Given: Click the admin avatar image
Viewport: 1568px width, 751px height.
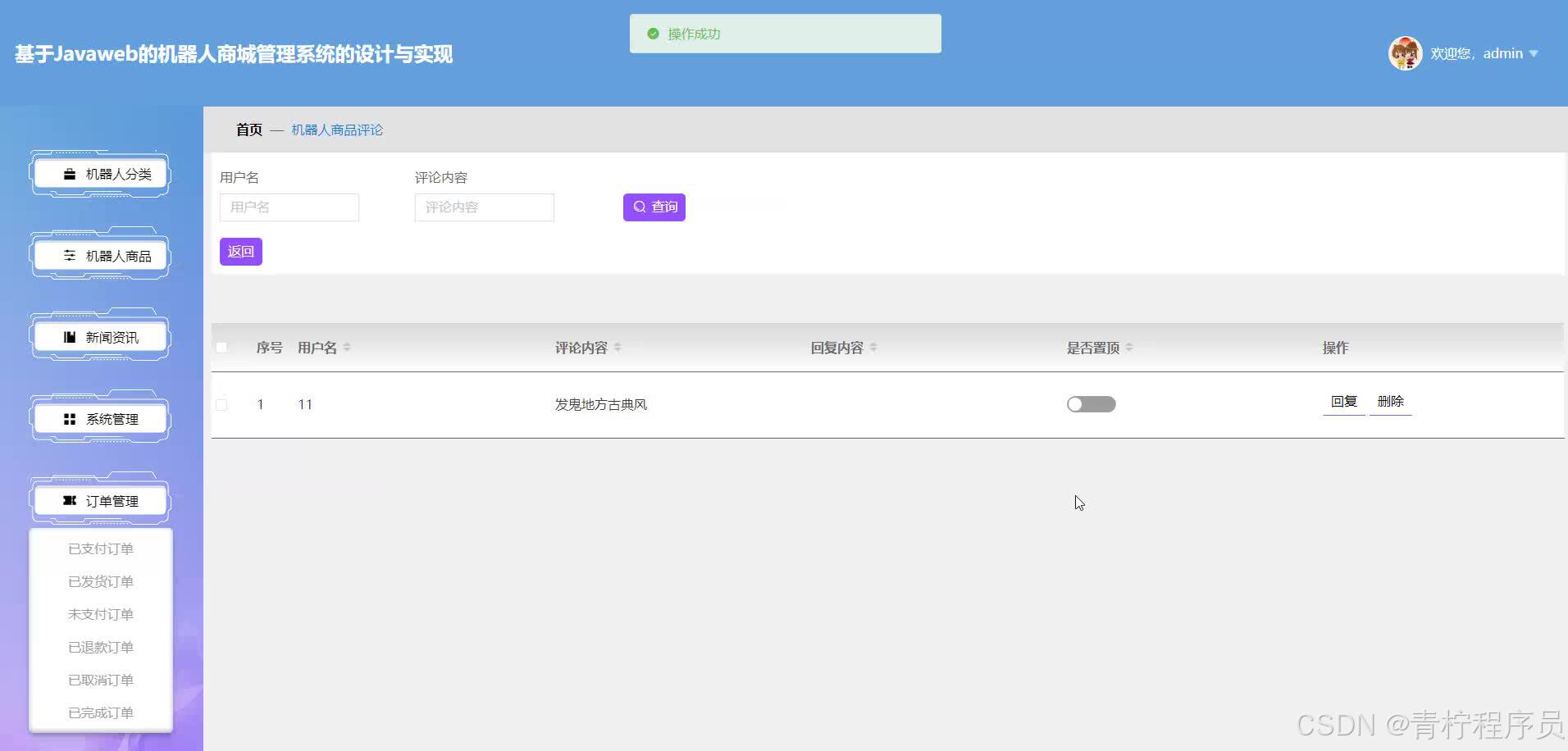Looking at the screenshot, I should point(1405,52).
